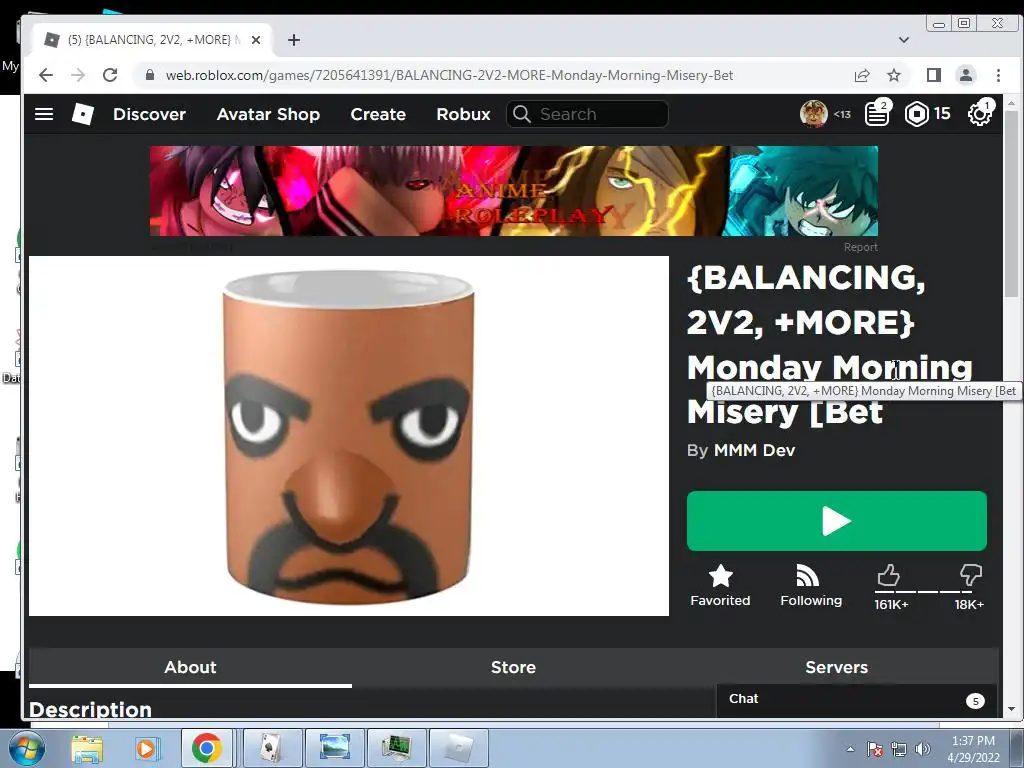Viewport: 1024px width, 768px height.
Task: Click the Anime Roleplay banner ad
Action: (x=513, y=191)
